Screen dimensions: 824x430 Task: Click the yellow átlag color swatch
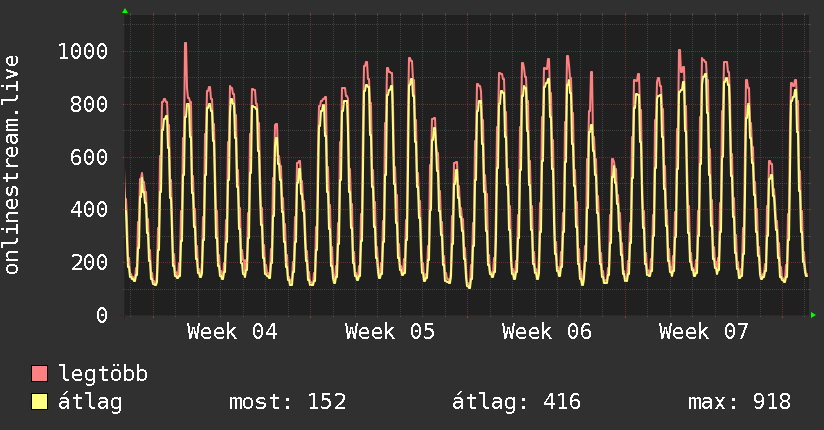(x=40, y=402)
